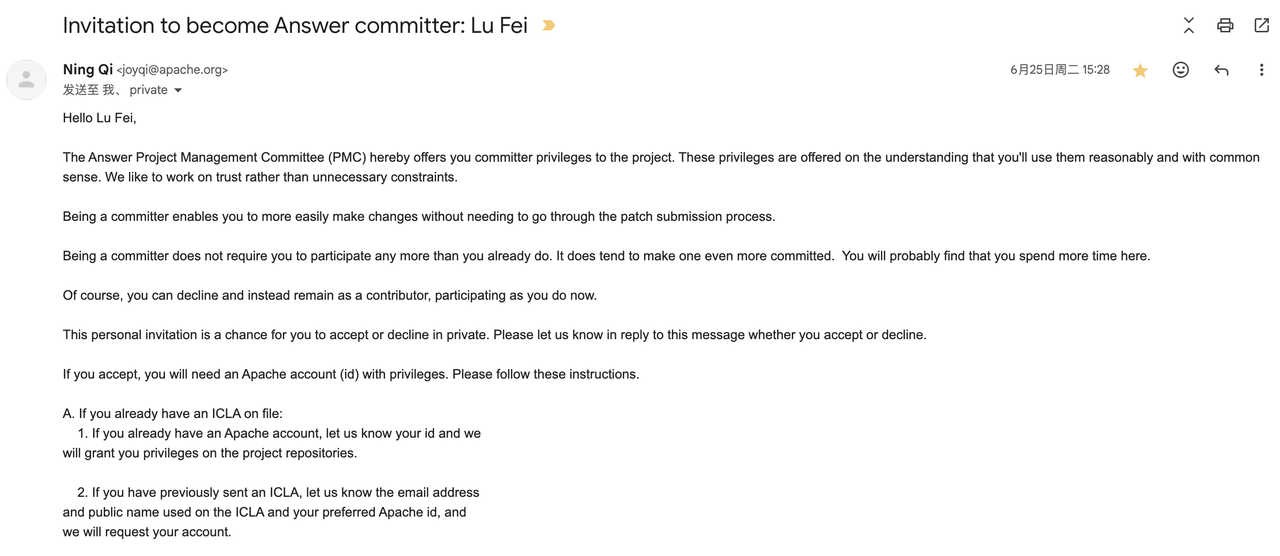Expand recipient details arrow next to private
Viewport: 1280px width, 556px height.
178,90
